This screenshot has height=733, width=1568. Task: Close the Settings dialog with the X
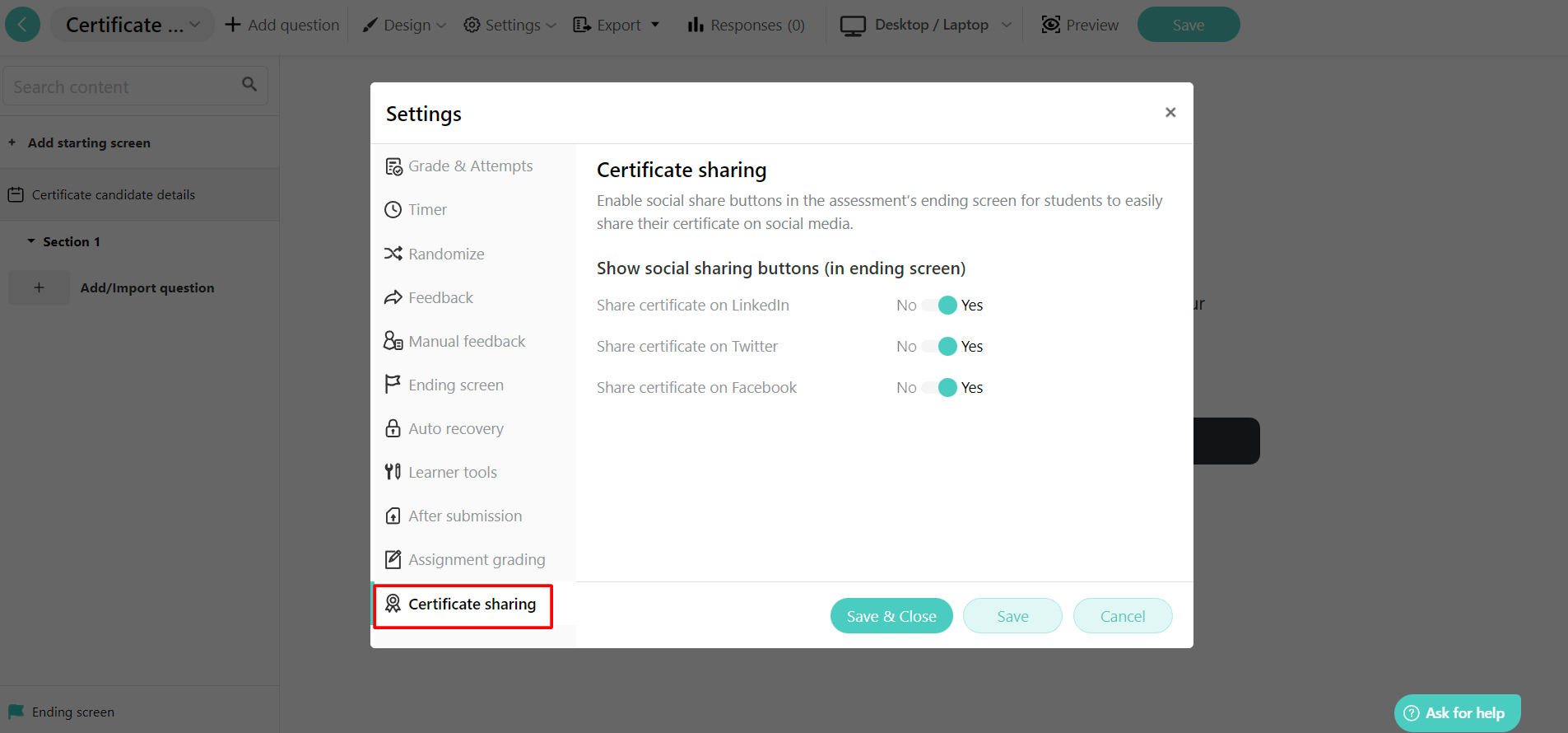[x=1170, y=112]
